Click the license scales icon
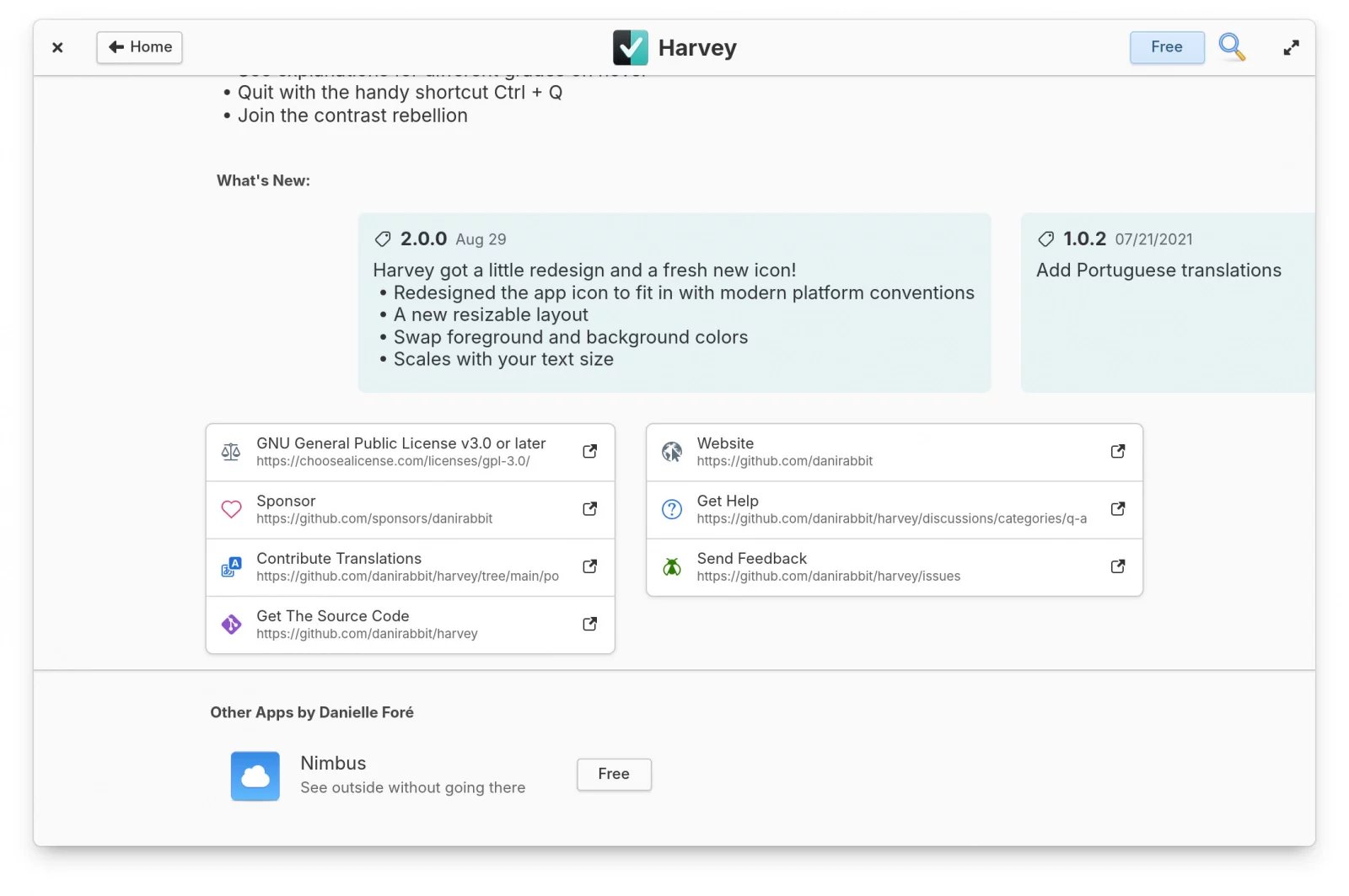This screenshot has height=896, width=1349. (231, 452)
